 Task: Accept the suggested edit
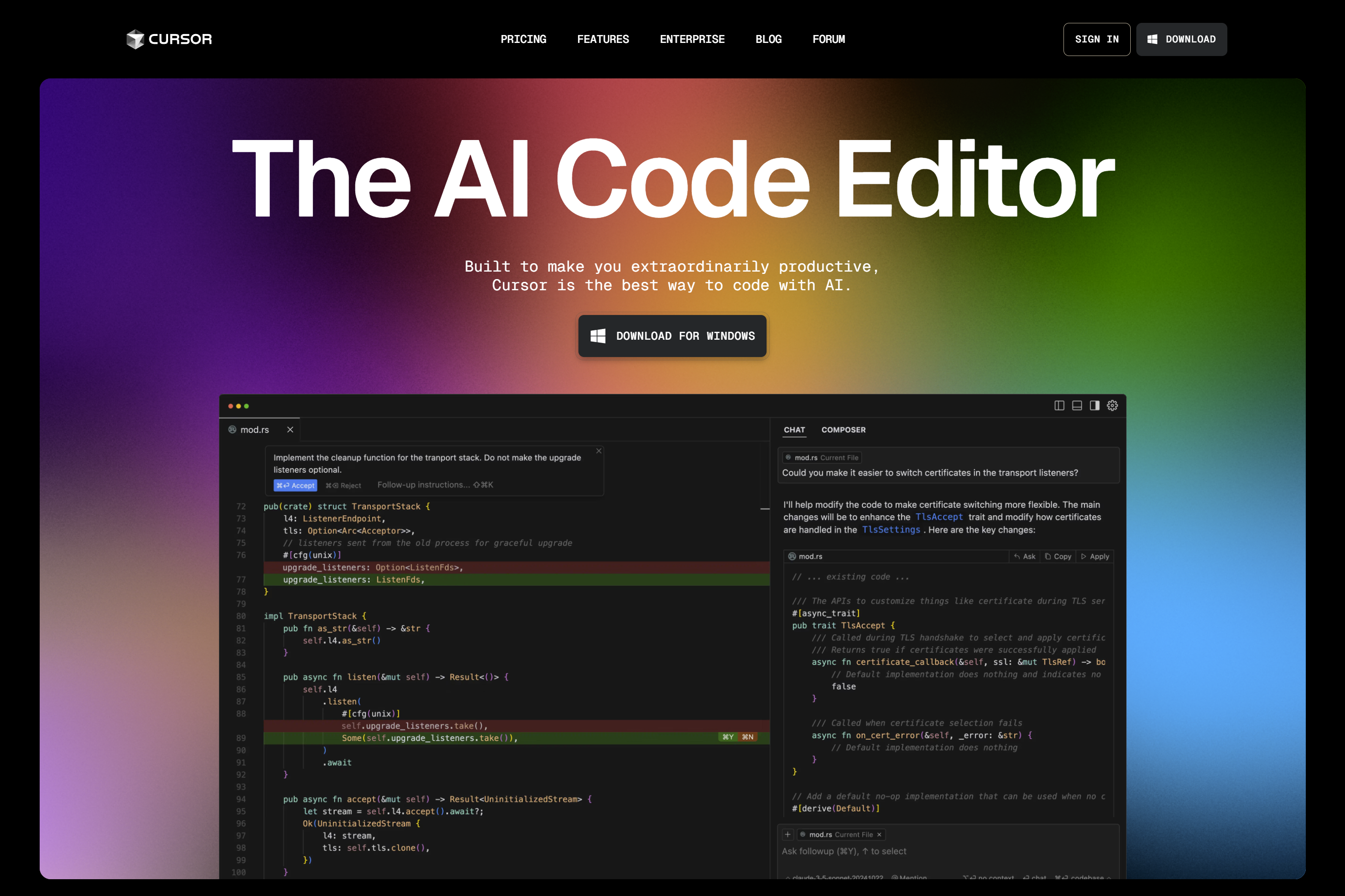tap(296, 485)
